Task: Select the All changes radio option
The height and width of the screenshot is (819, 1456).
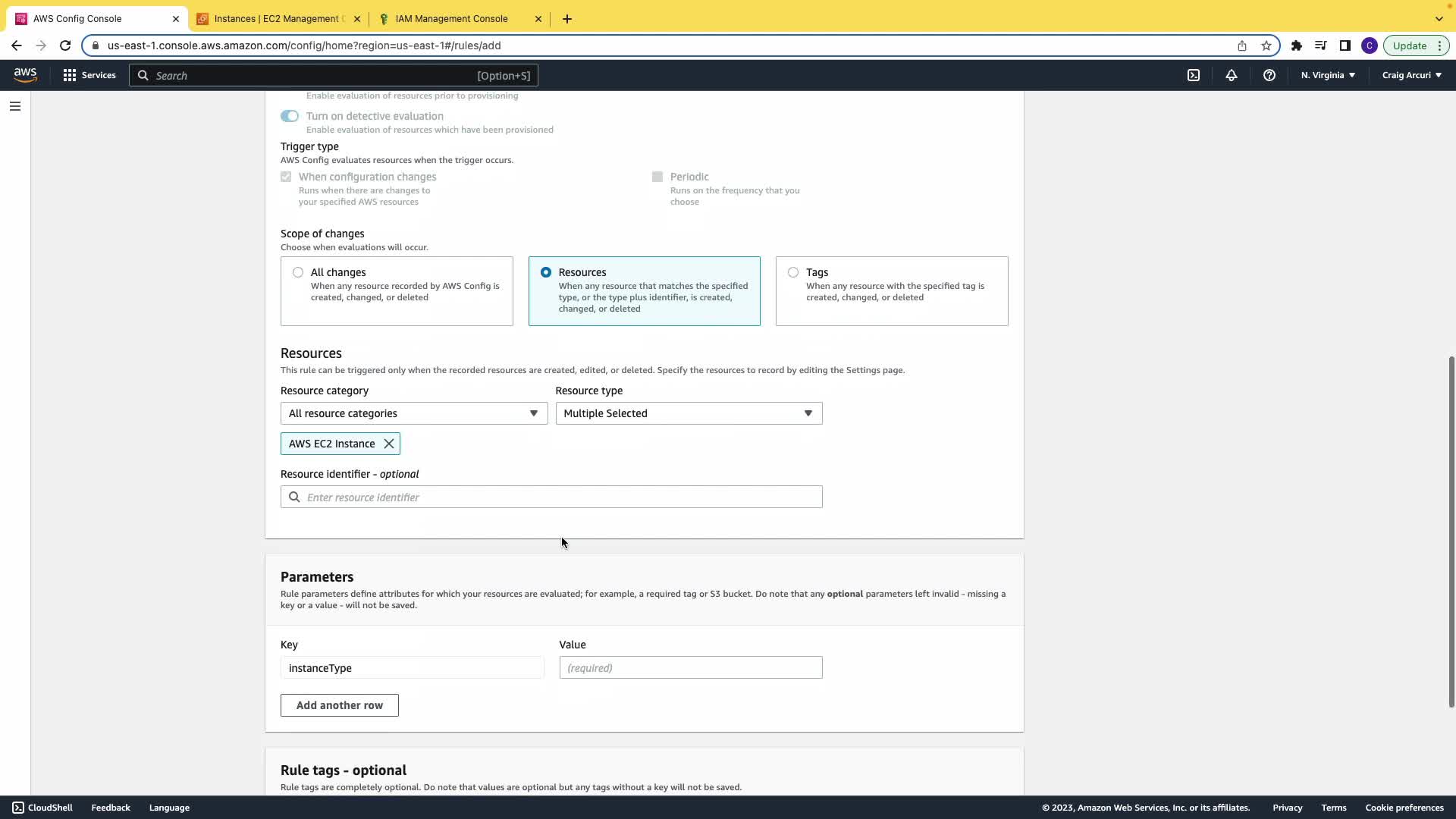Action: 298,272
